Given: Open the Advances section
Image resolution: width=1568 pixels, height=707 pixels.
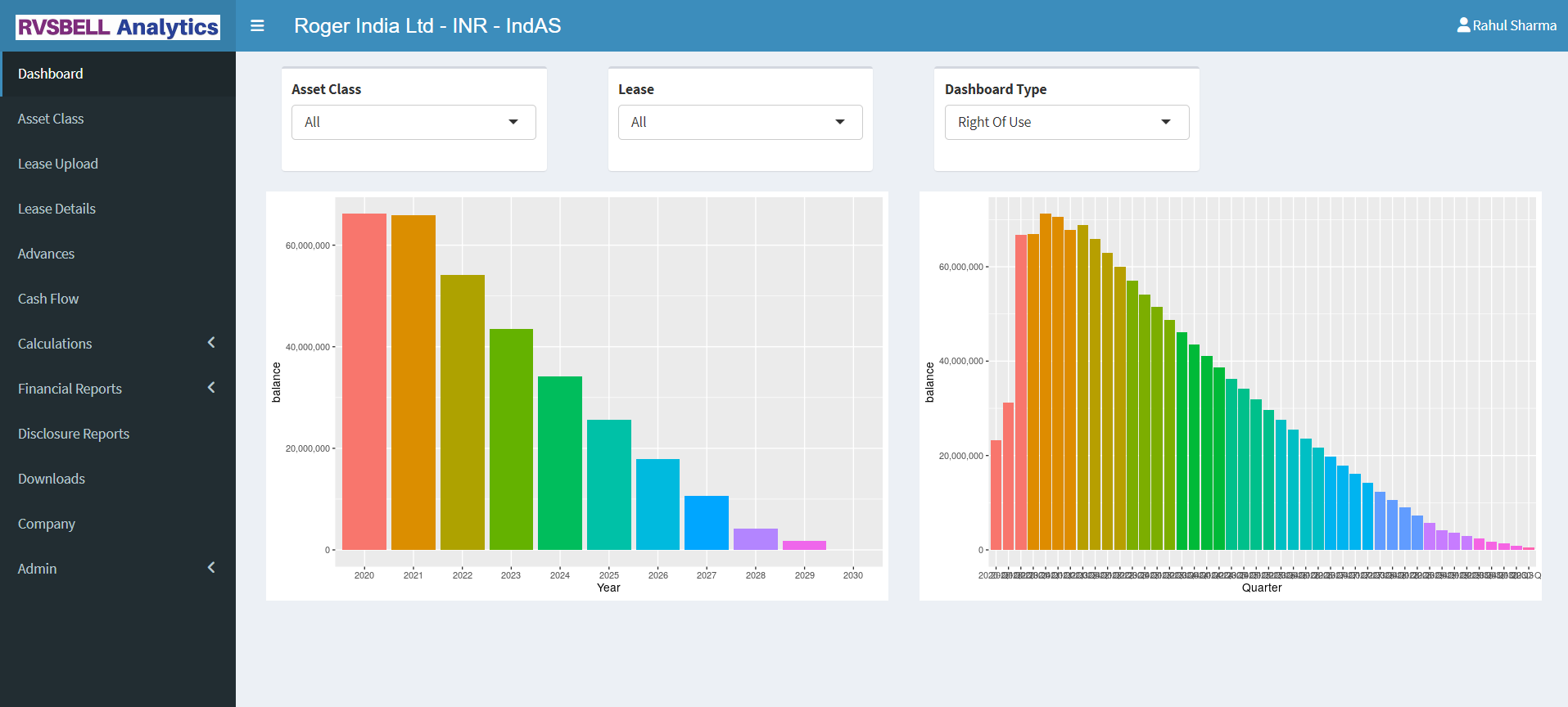Looking at the screenshot, I should [x=46, y=254].
